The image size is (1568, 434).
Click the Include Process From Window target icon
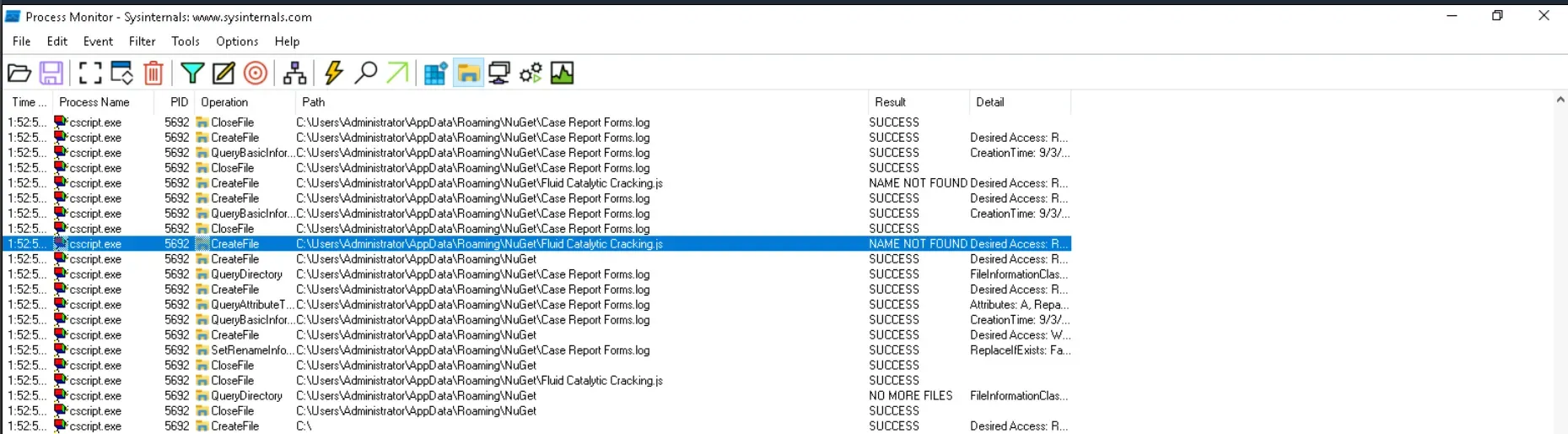tap(256, 73)
